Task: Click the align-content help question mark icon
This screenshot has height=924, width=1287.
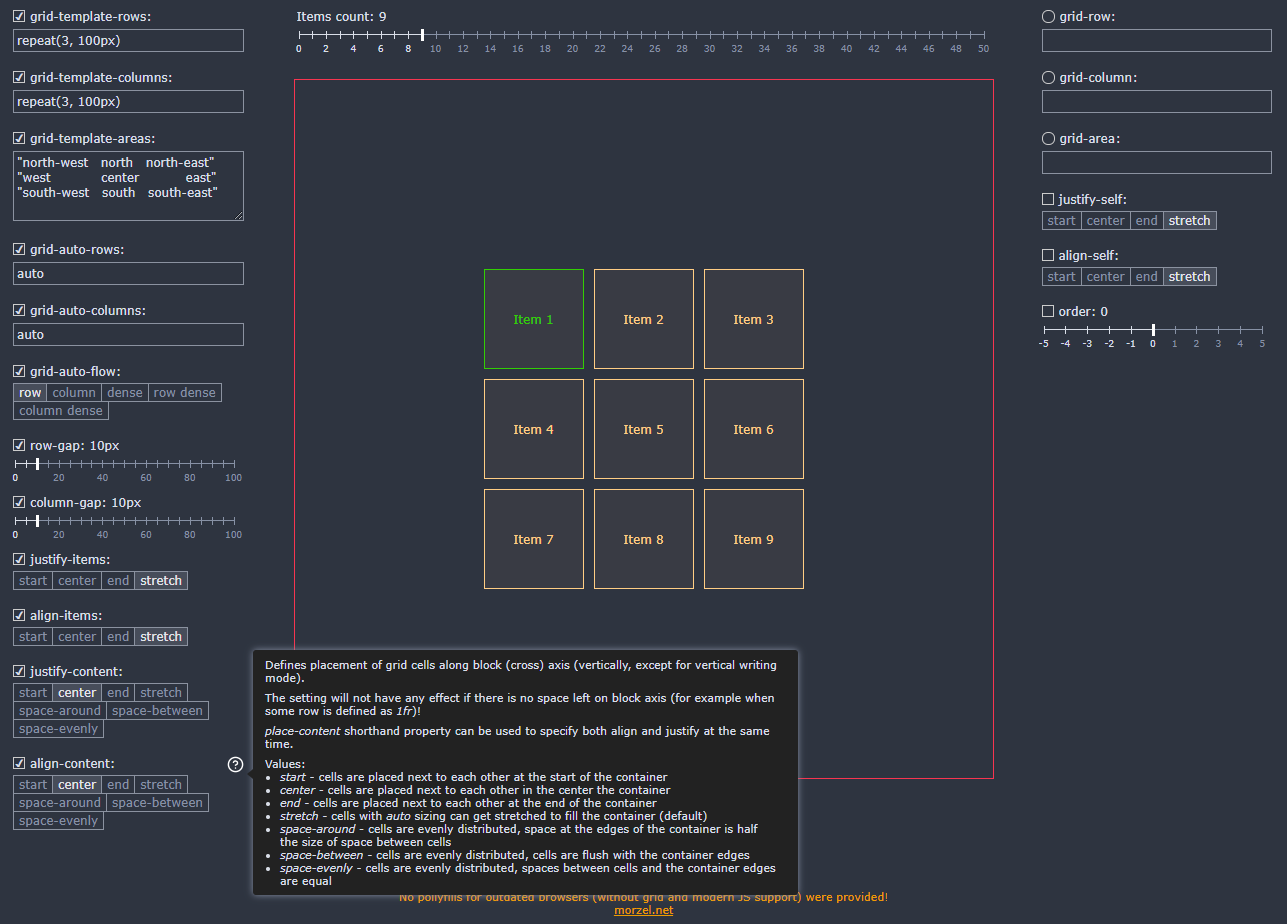Action: tap(235, 765)
